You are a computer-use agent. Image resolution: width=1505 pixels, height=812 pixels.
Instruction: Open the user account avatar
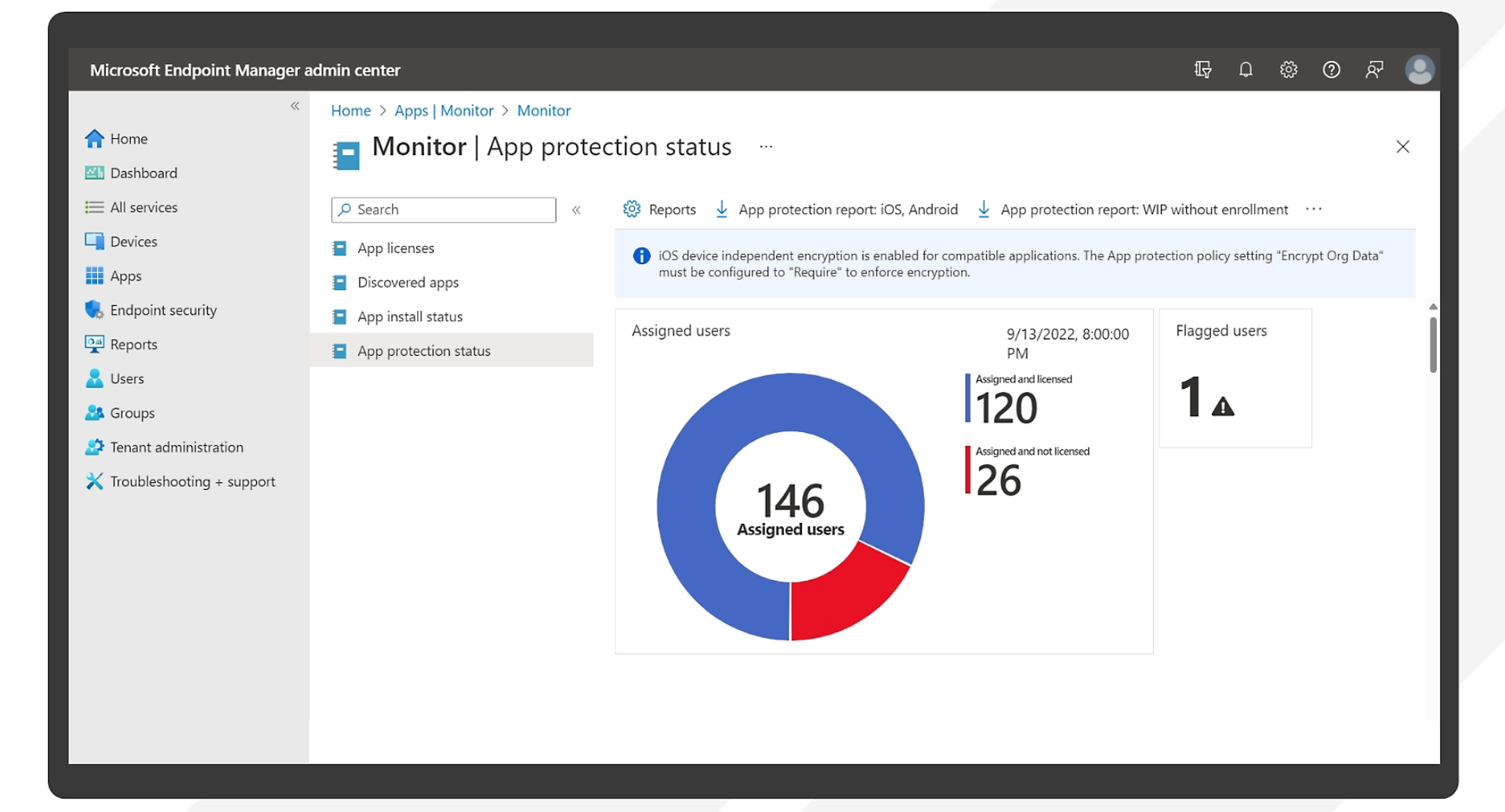tap(1420, 70)
